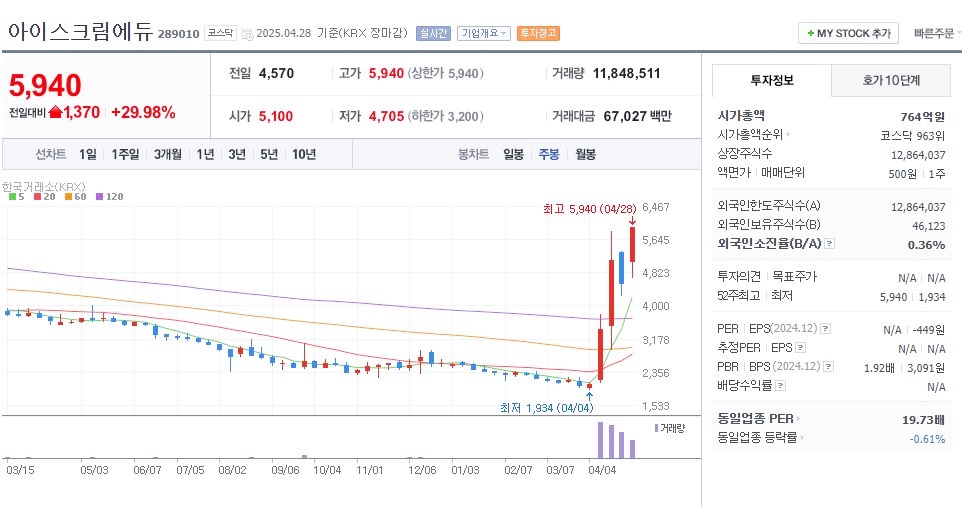Click the + MY STOCK 추가 button

click(849, 33)
